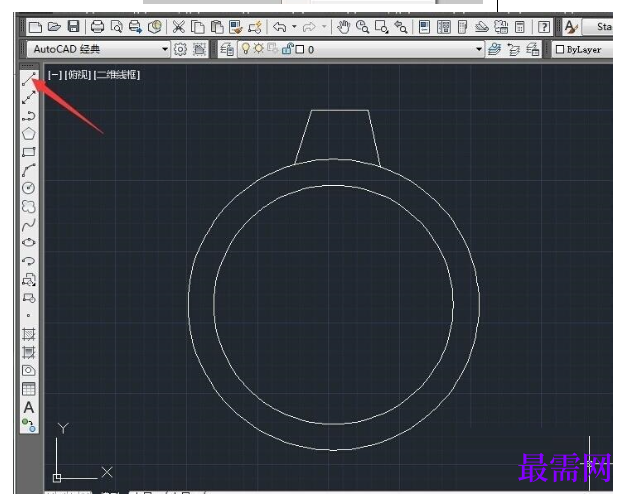Select the Line drawing tool
Viewport: 630px width, 499px height.
29,79
